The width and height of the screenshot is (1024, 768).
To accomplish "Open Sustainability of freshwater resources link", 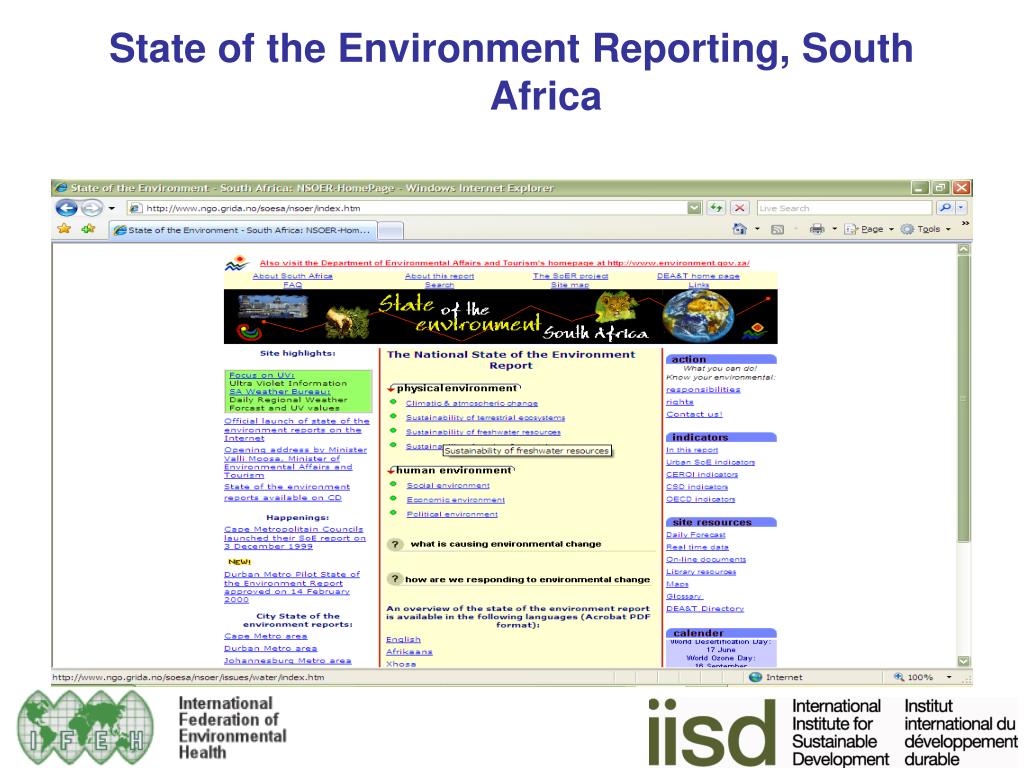I will pyautogui.click(x=483, y=432).
